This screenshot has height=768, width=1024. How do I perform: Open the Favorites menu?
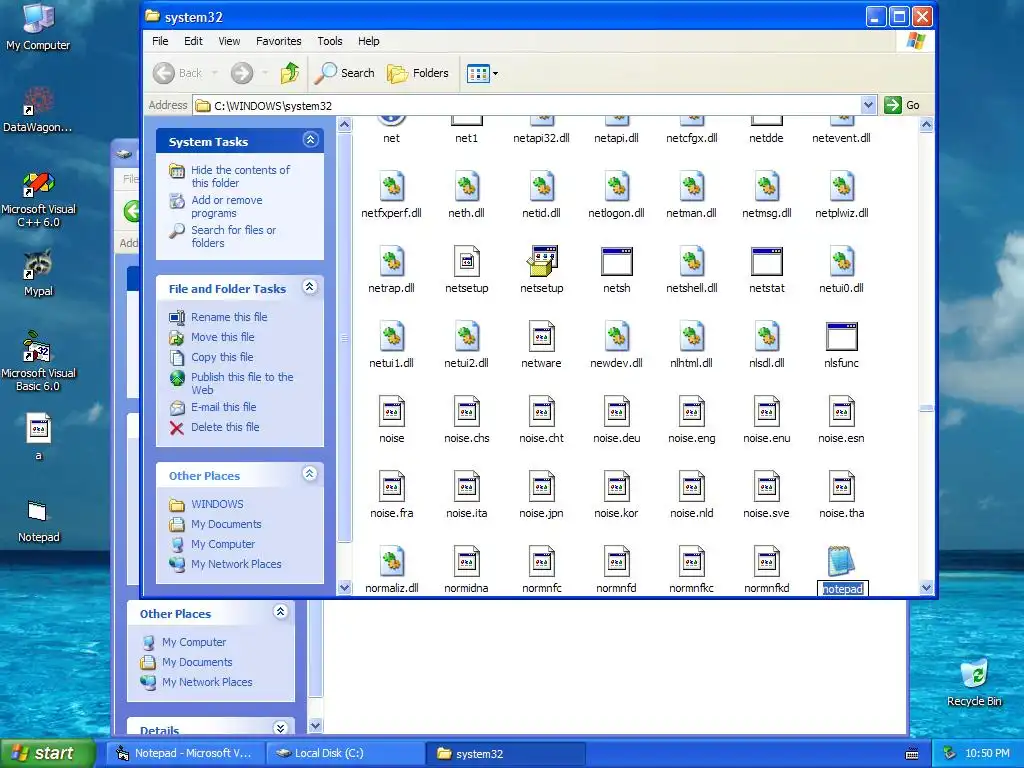click(x=279, y=41)
